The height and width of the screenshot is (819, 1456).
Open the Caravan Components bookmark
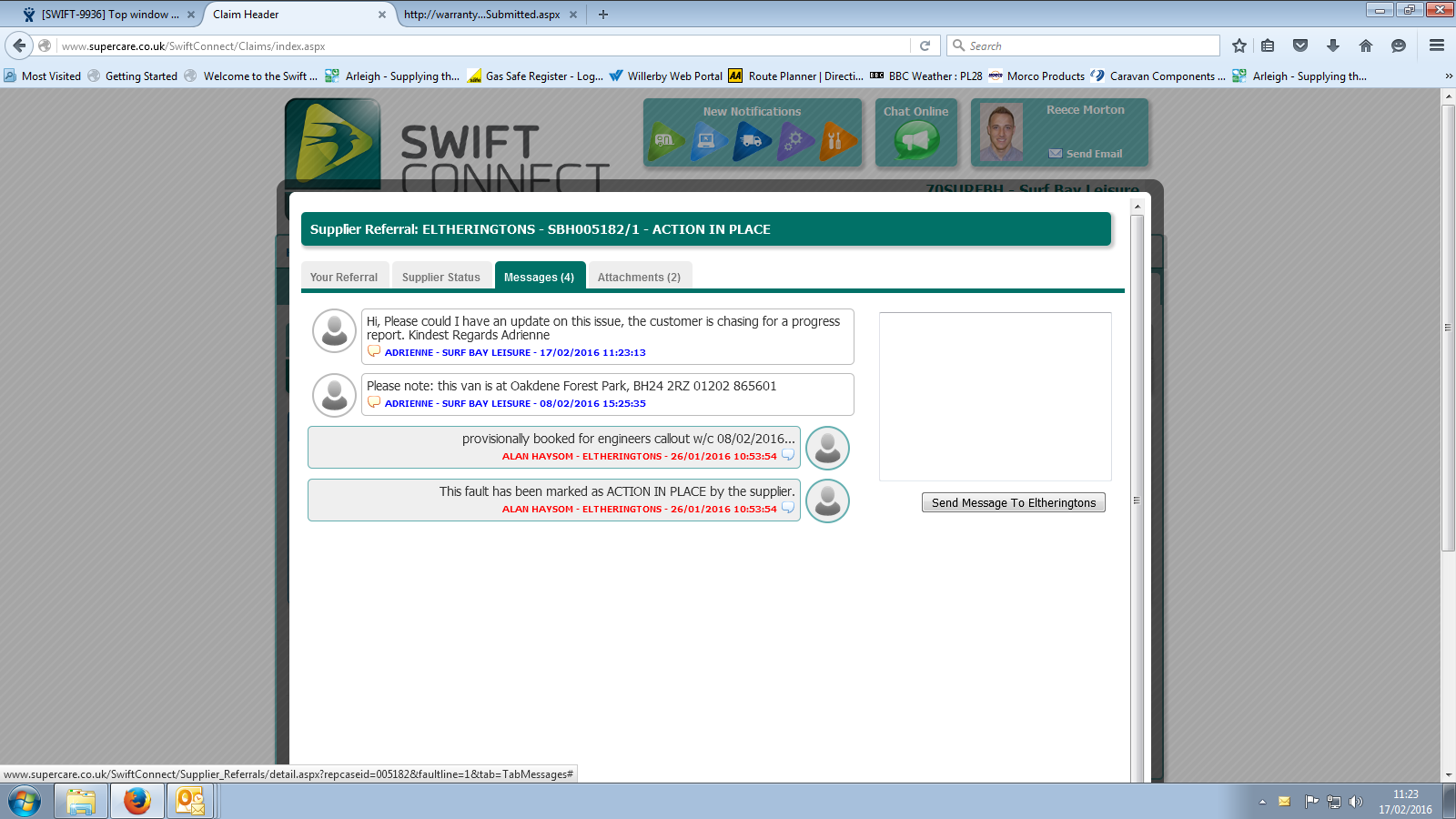(x=1158, y=76)
